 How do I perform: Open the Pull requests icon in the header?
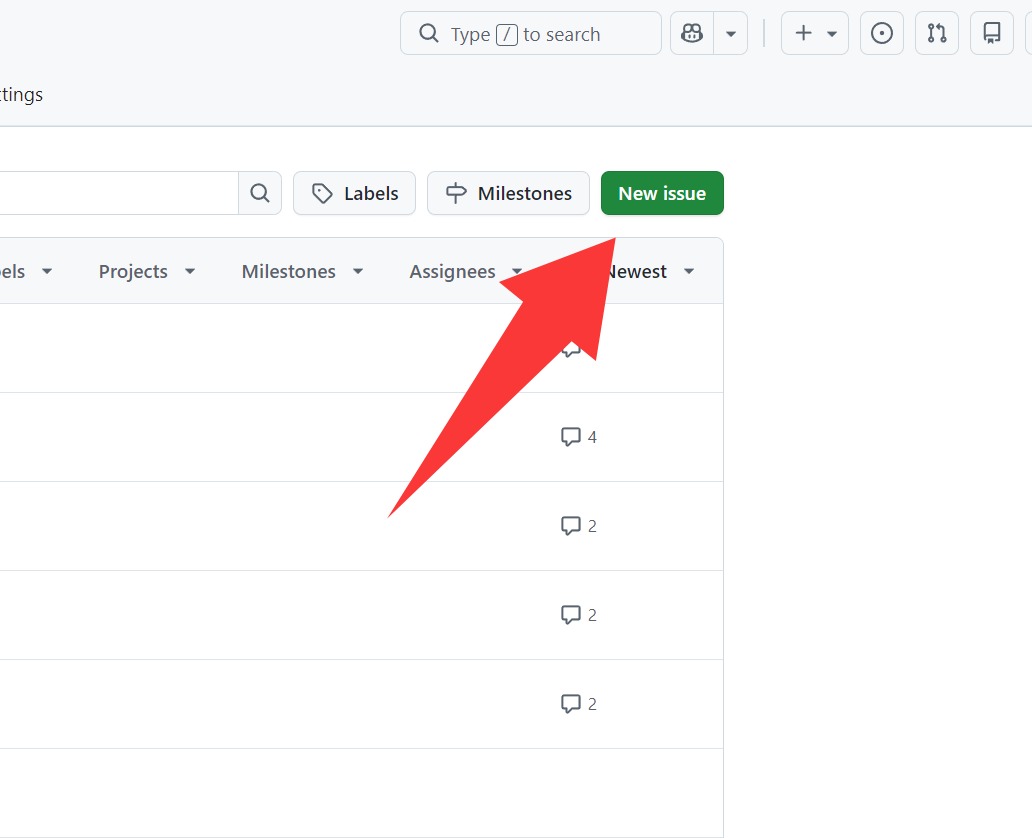click(937, 34)
